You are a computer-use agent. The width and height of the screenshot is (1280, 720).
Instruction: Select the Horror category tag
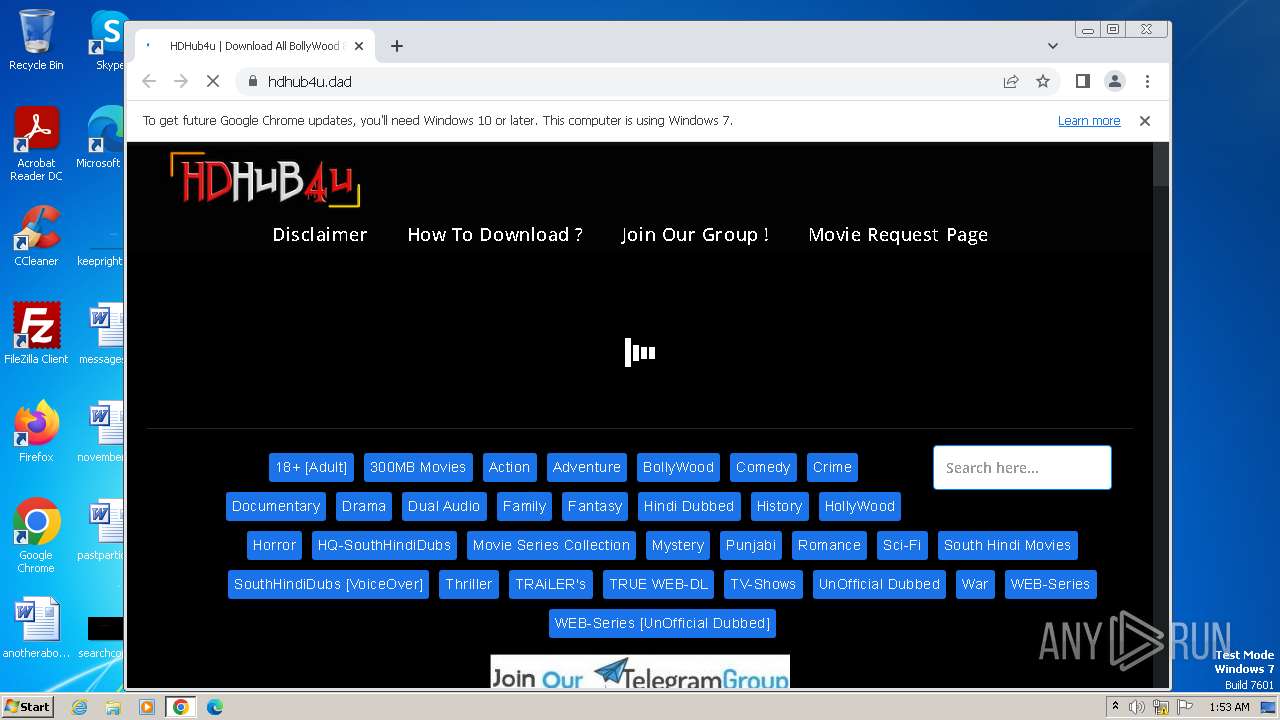[274, 545]
